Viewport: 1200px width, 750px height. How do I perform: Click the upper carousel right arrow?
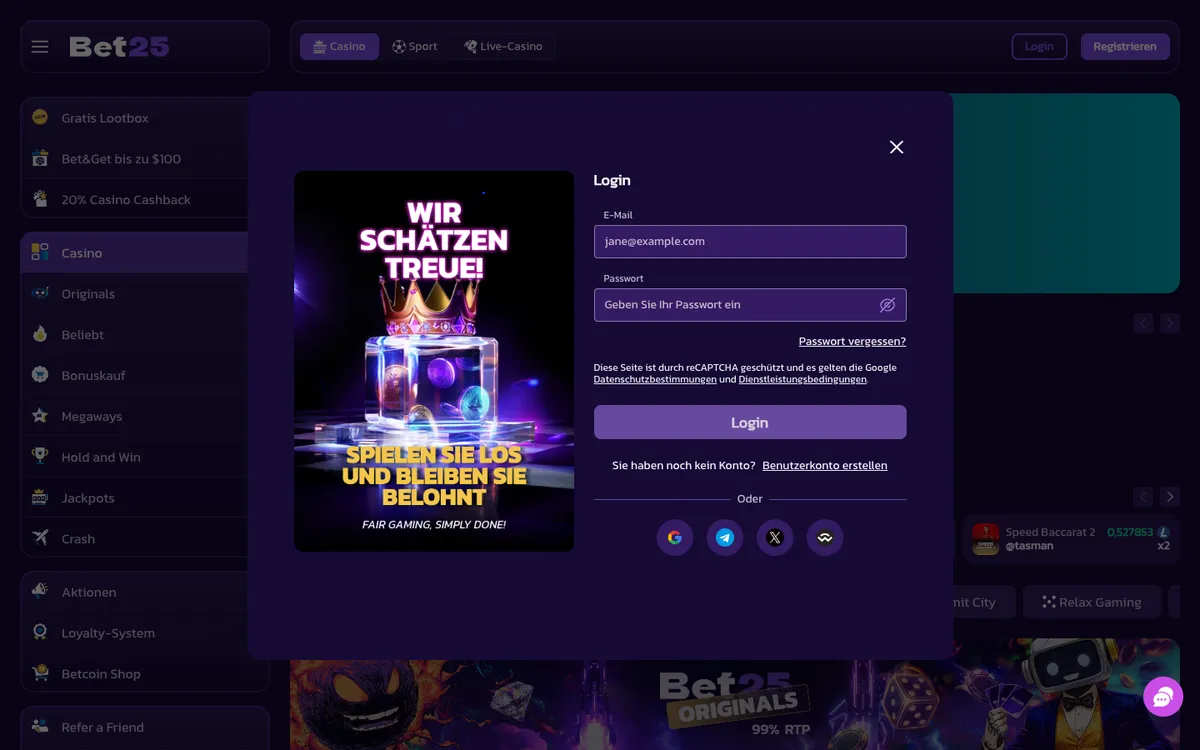(x=1170, y=323)
